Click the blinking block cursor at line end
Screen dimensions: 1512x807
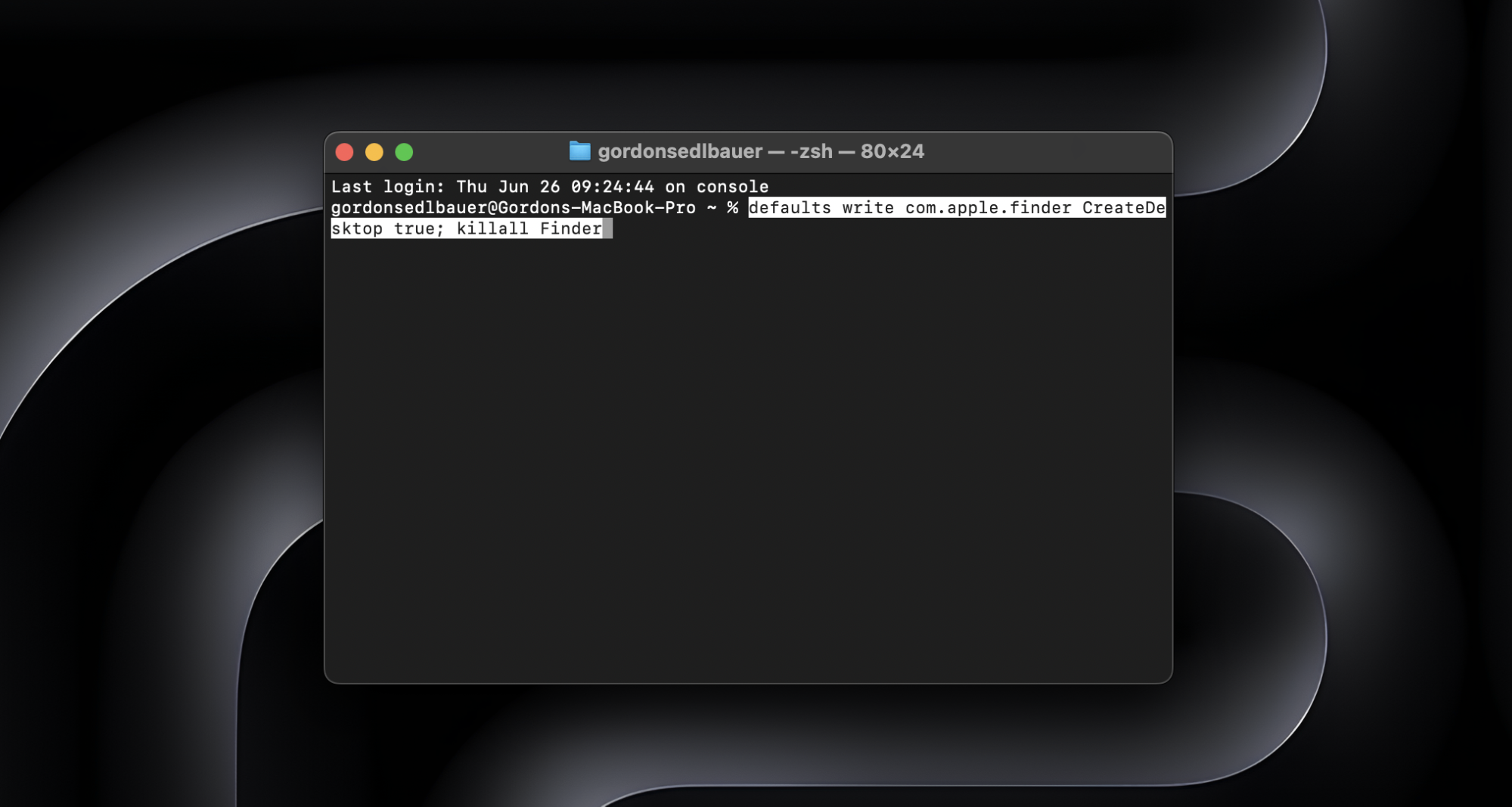(x=608, y=228)
